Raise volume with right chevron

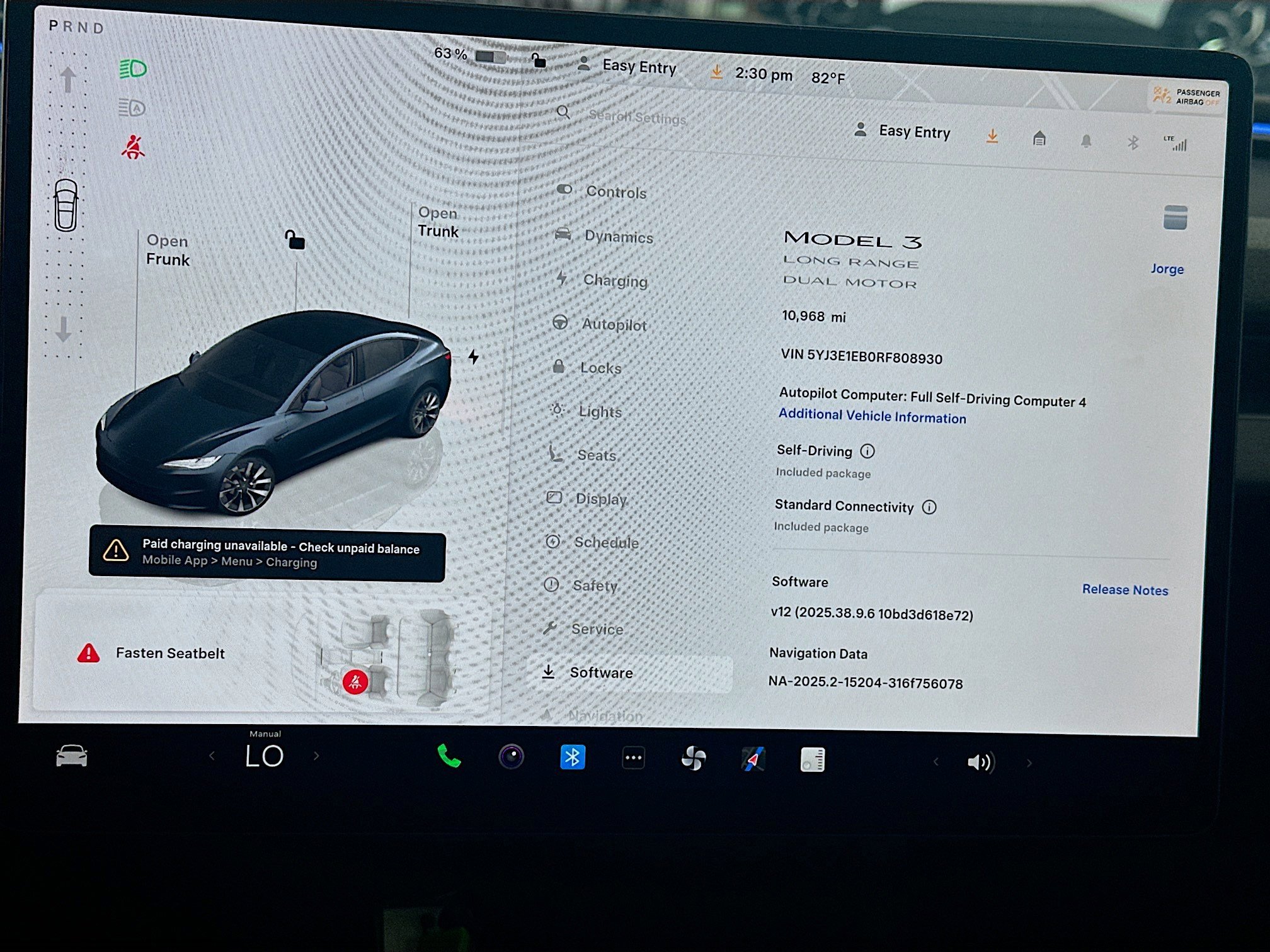tap(1029, 763)
